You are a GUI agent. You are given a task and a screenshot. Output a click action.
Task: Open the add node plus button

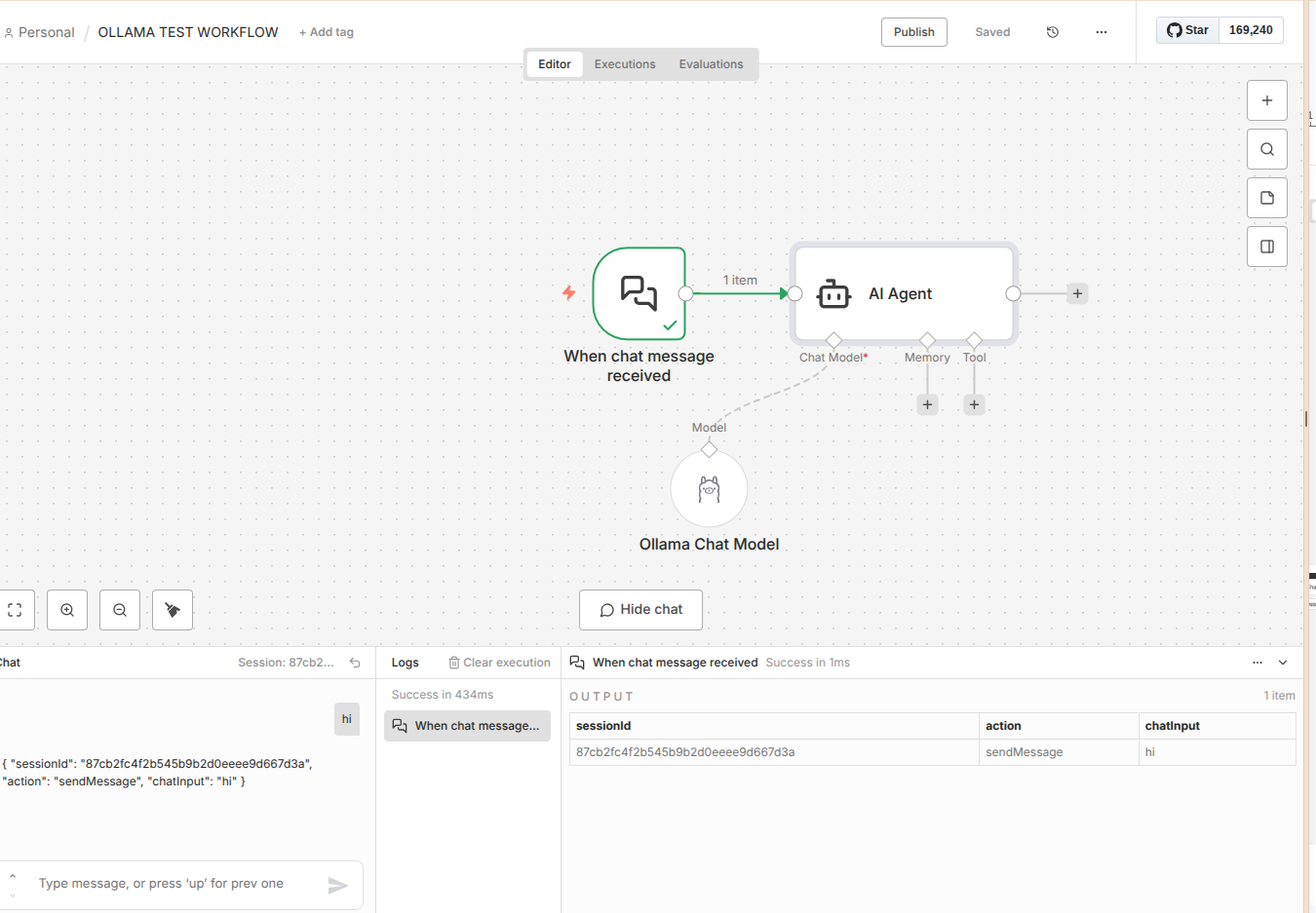click(x=1266, y=100)
